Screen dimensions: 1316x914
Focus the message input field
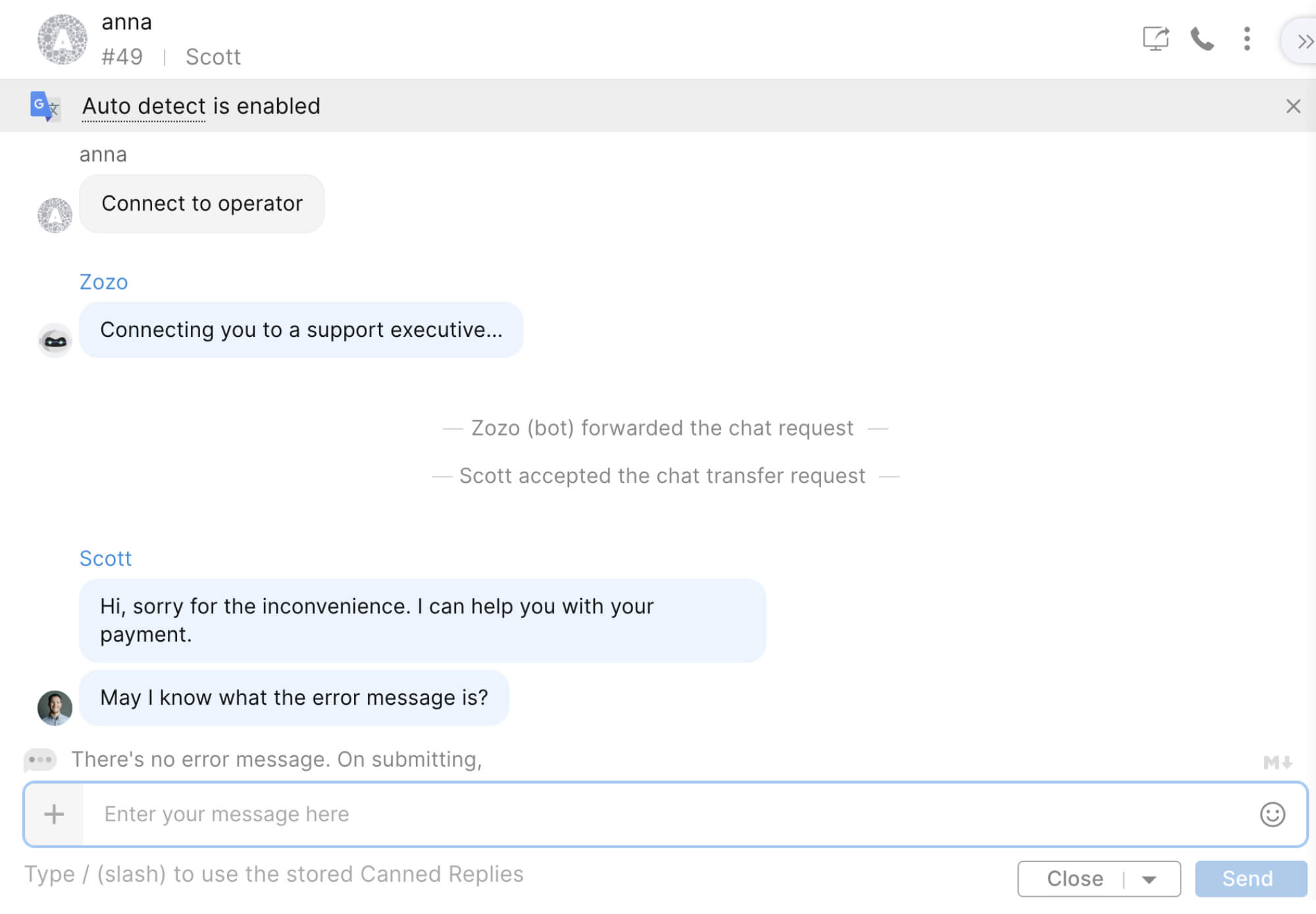[658, 814]
